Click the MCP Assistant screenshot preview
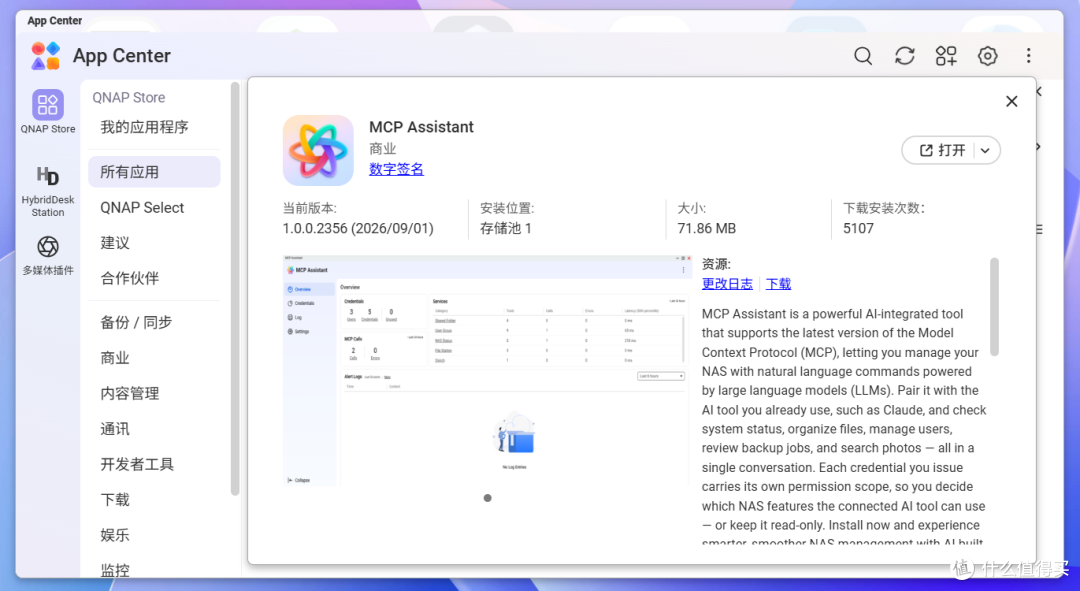This screenshot has height=591, width=1080. click(487, 371)
